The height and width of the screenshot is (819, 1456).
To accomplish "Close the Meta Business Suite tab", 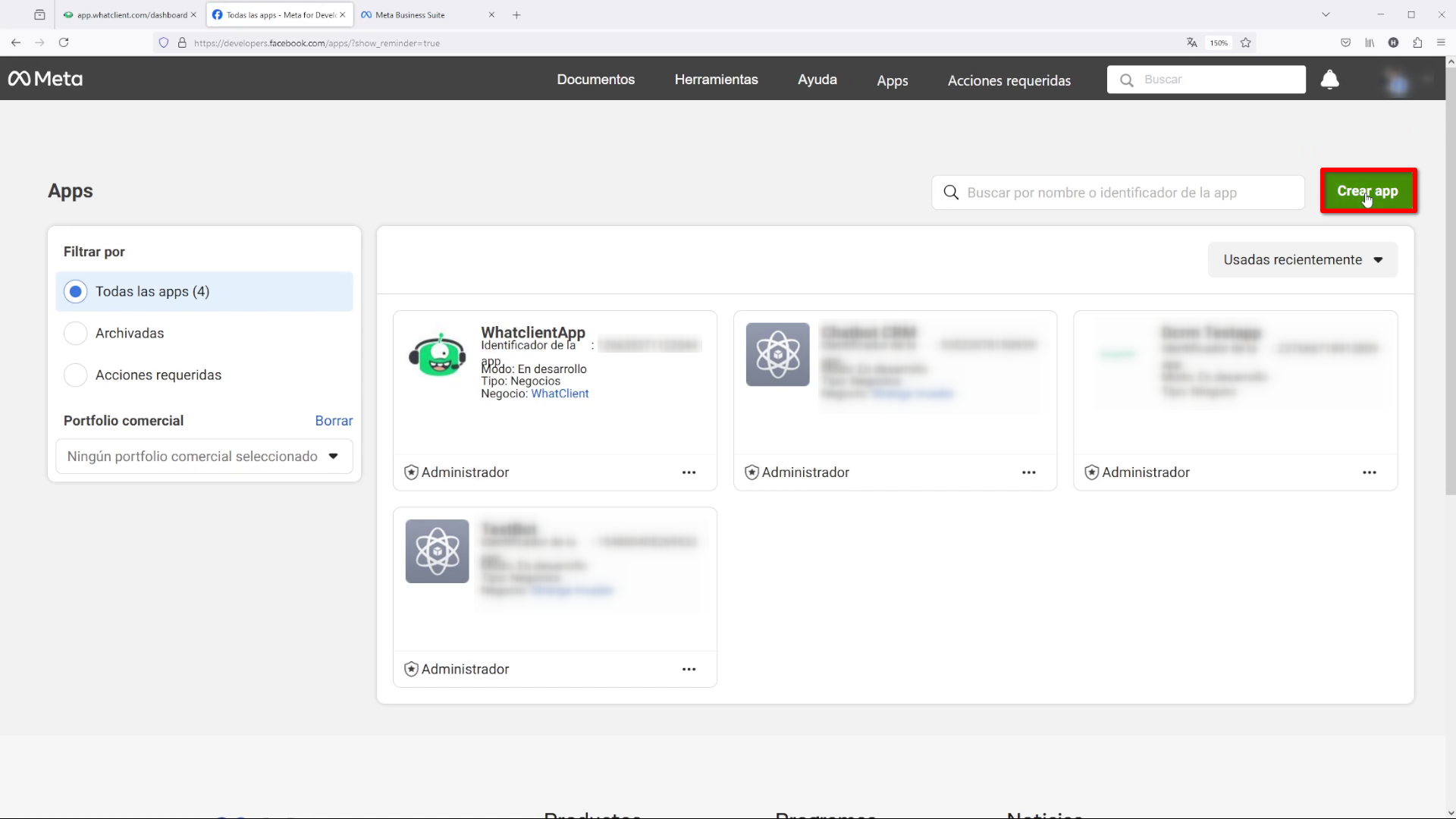I will [x=491, y=14].
